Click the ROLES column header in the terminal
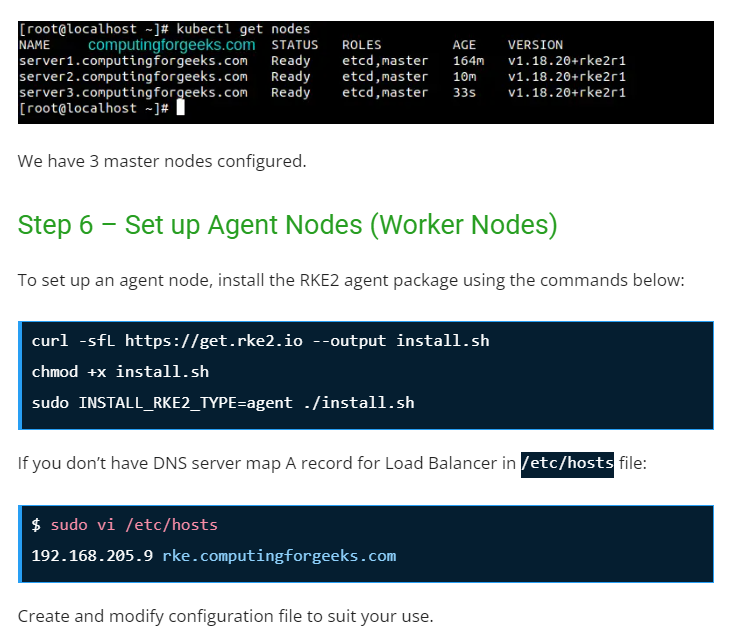This screenshot has height=637, width=736. (x=361, y=45)
